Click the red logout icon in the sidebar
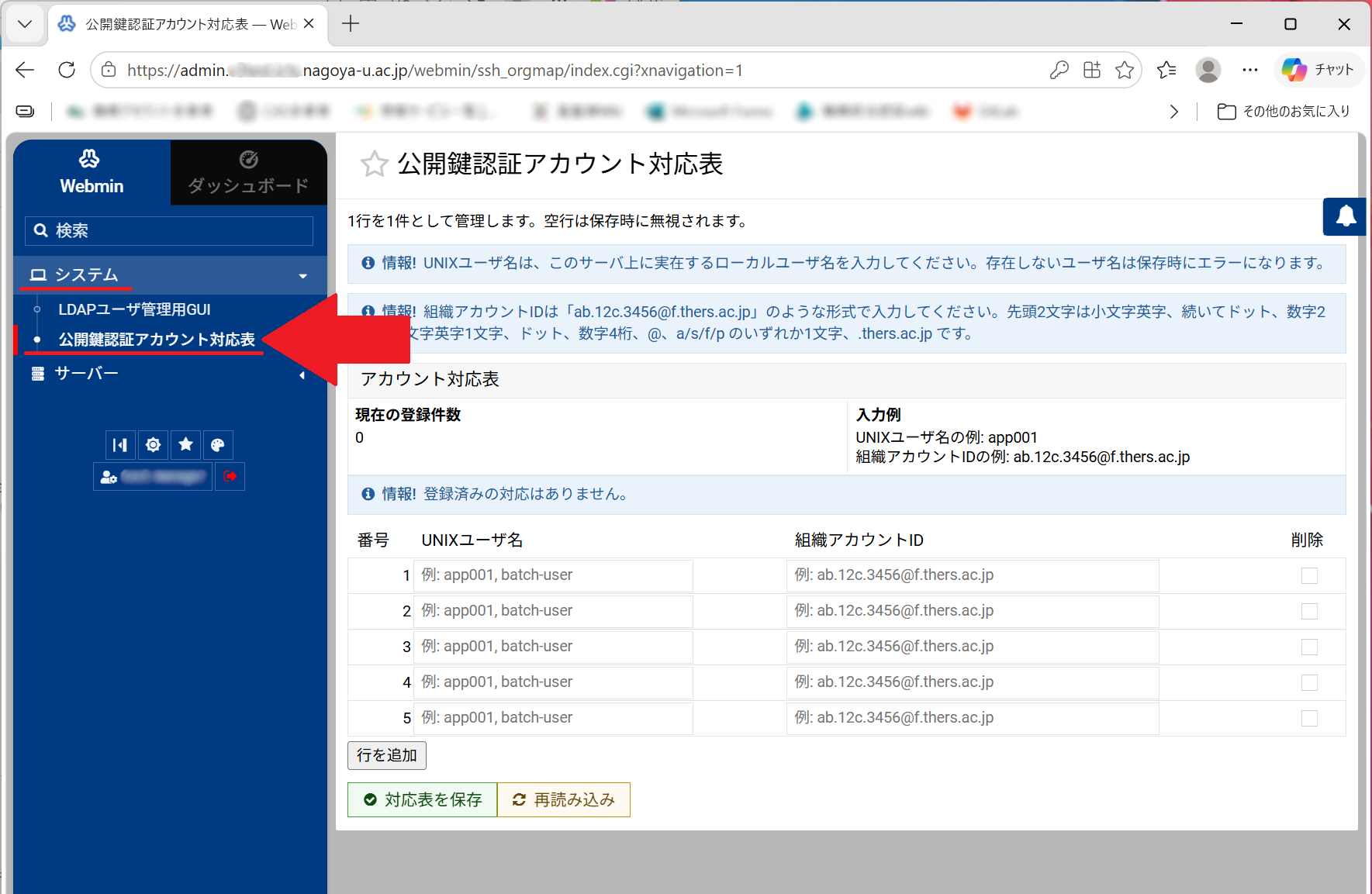Image resolution: width=1372 pixels, height=894 pixels. (230, 476)
